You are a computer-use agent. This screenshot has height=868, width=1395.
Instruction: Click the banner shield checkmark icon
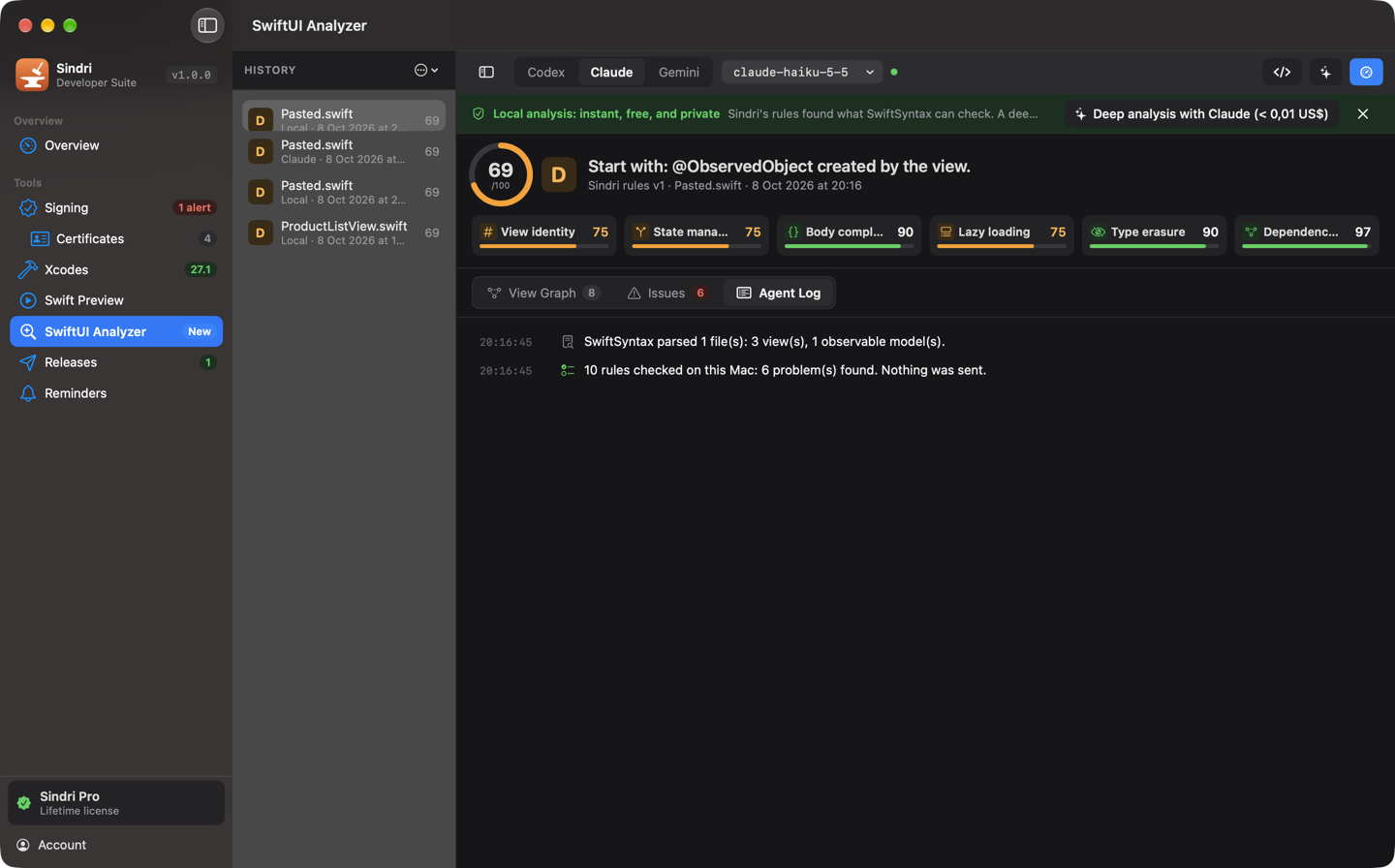[x=479, y=113]
